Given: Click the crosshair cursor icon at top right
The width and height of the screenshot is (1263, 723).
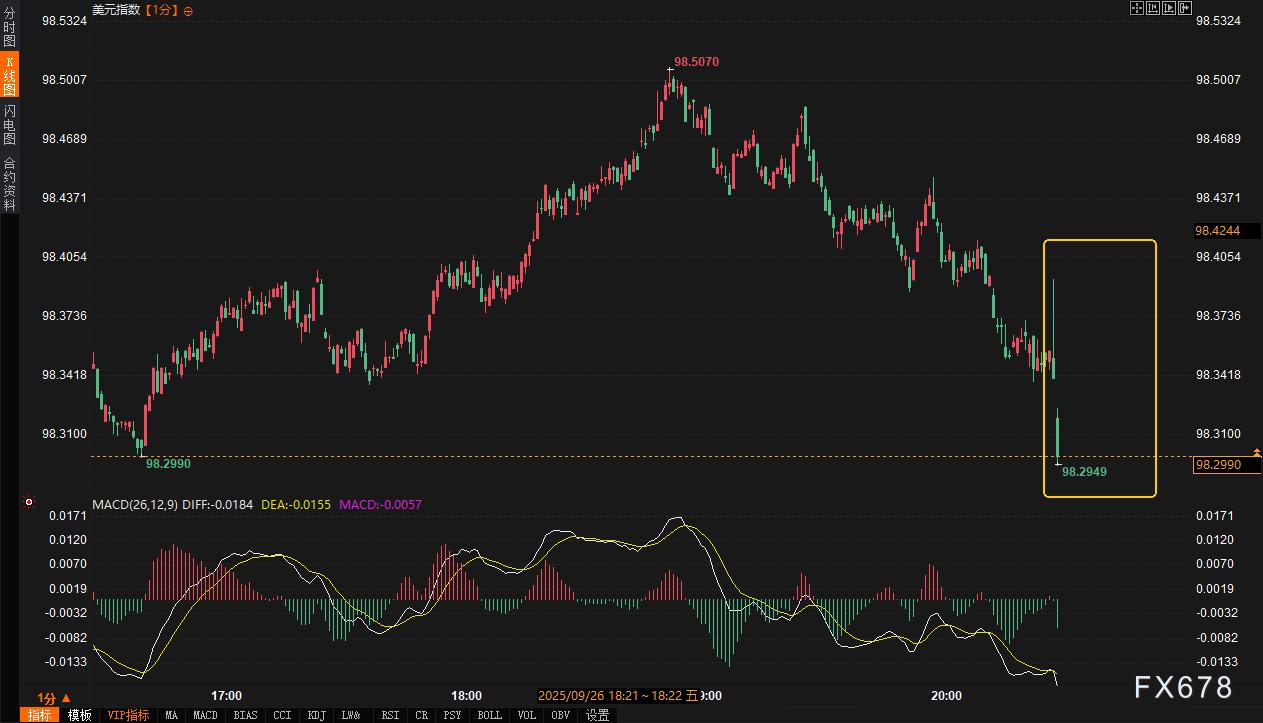Looking at the screenshot, I should tap(1136, 9).
